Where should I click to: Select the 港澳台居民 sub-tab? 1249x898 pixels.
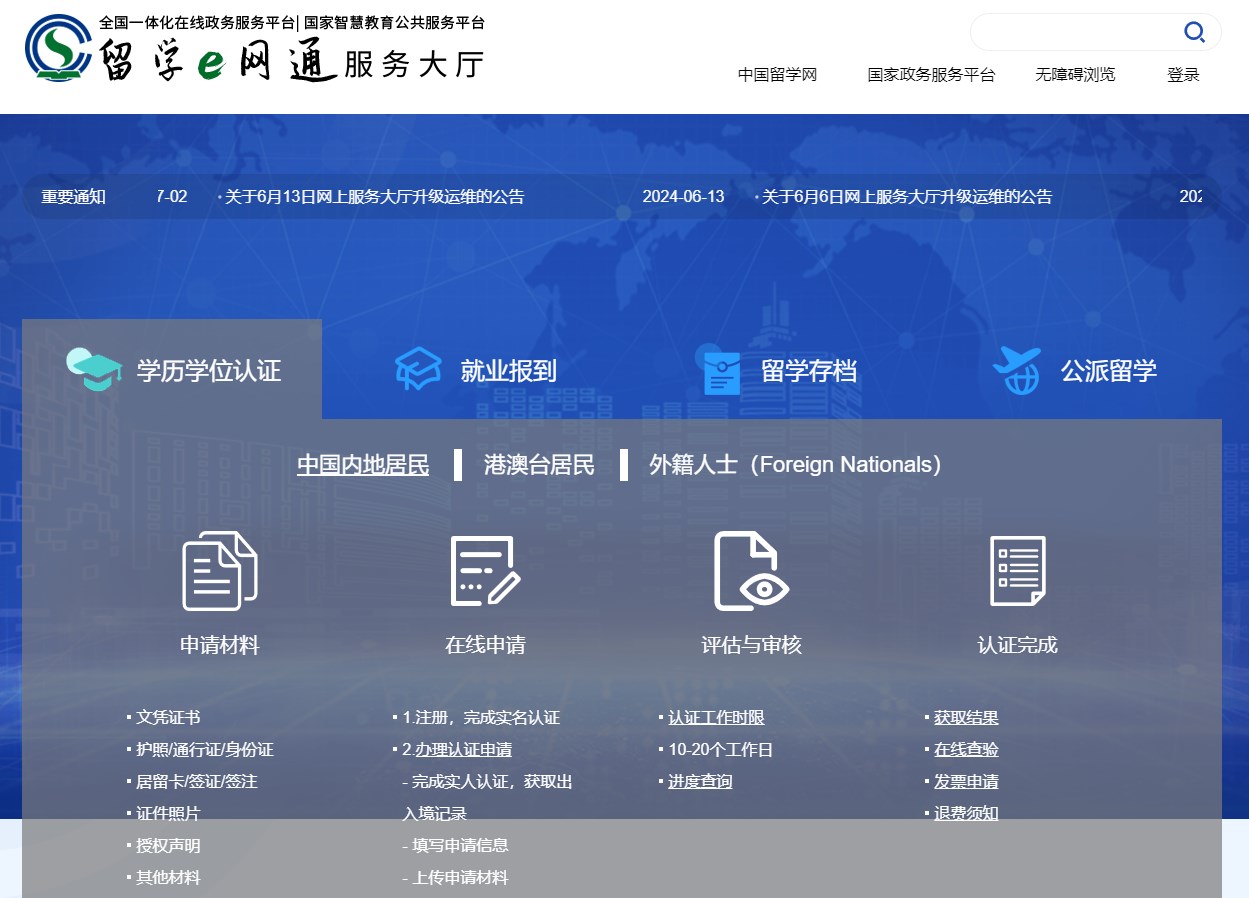(539, 465)
